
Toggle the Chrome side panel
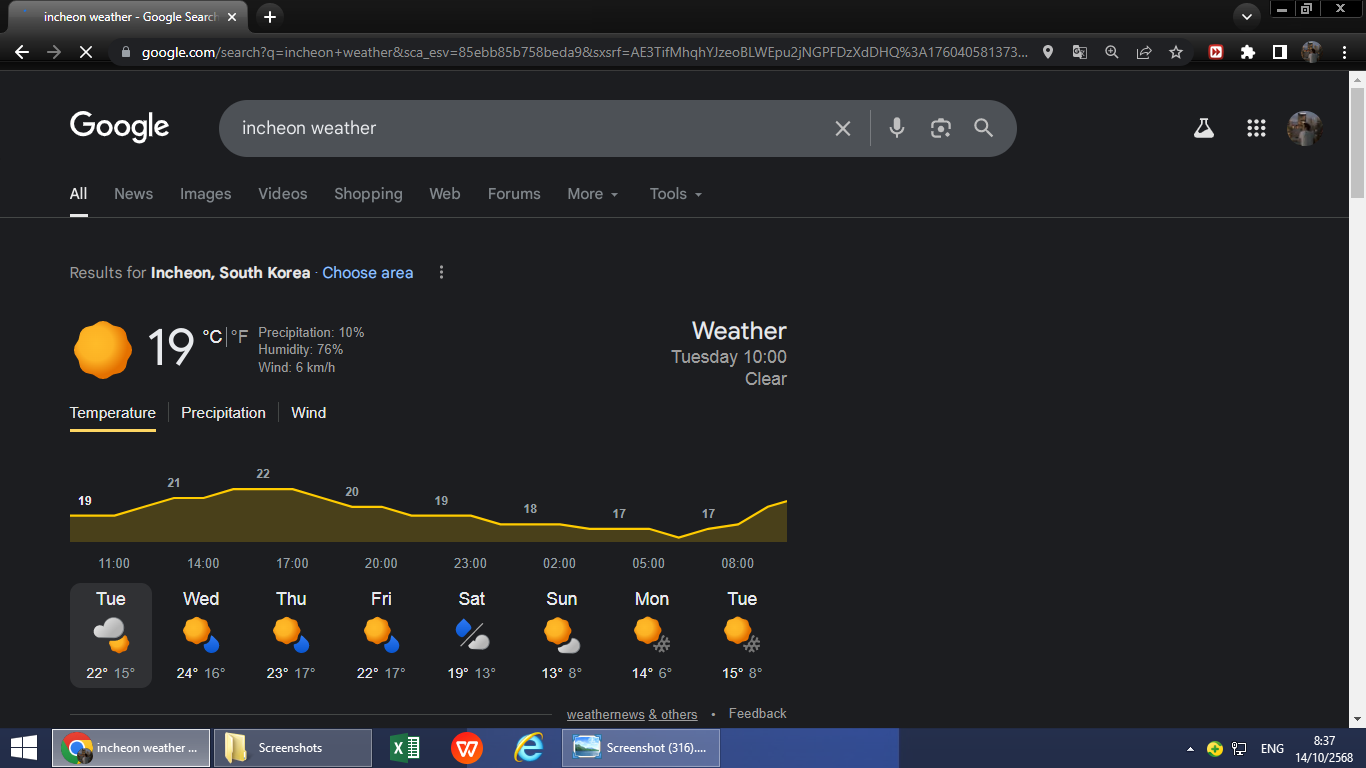pyautogui.click(x=1280, y=52)
